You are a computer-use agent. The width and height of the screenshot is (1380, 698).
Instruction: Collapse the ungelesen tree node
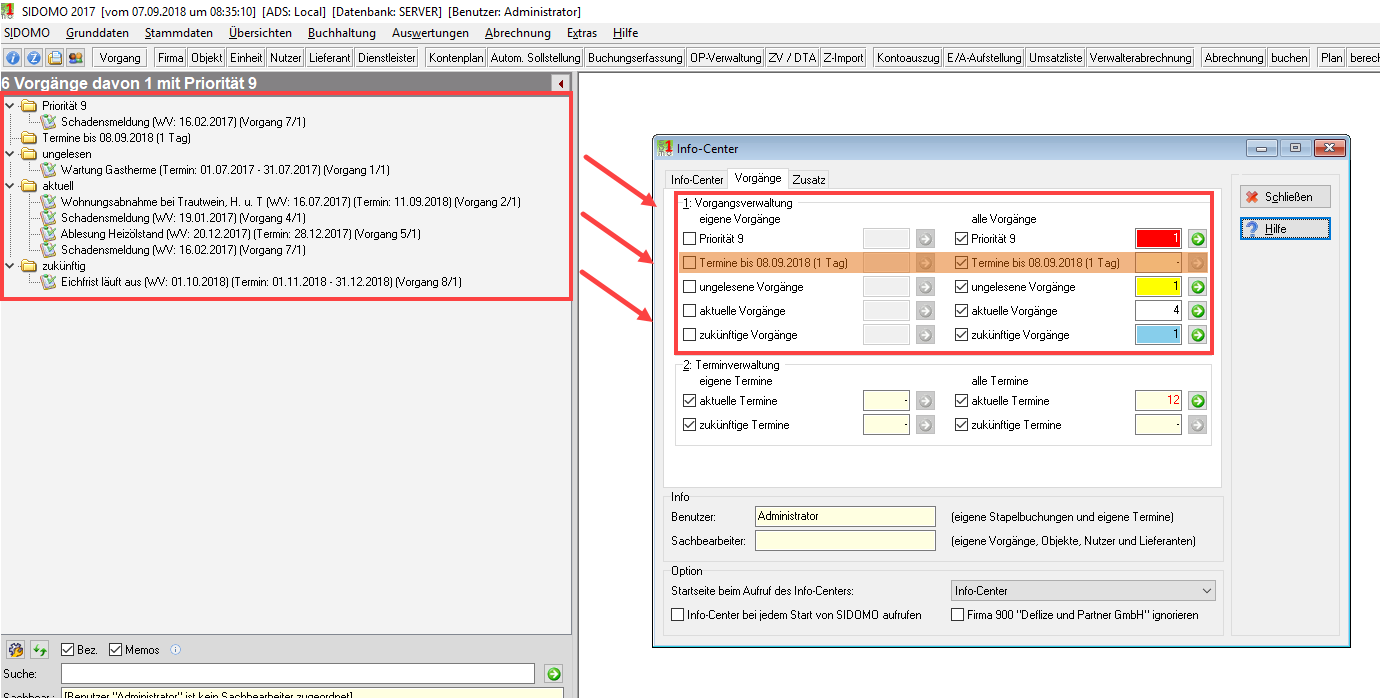pyautogui.click(x=9, y=154)
